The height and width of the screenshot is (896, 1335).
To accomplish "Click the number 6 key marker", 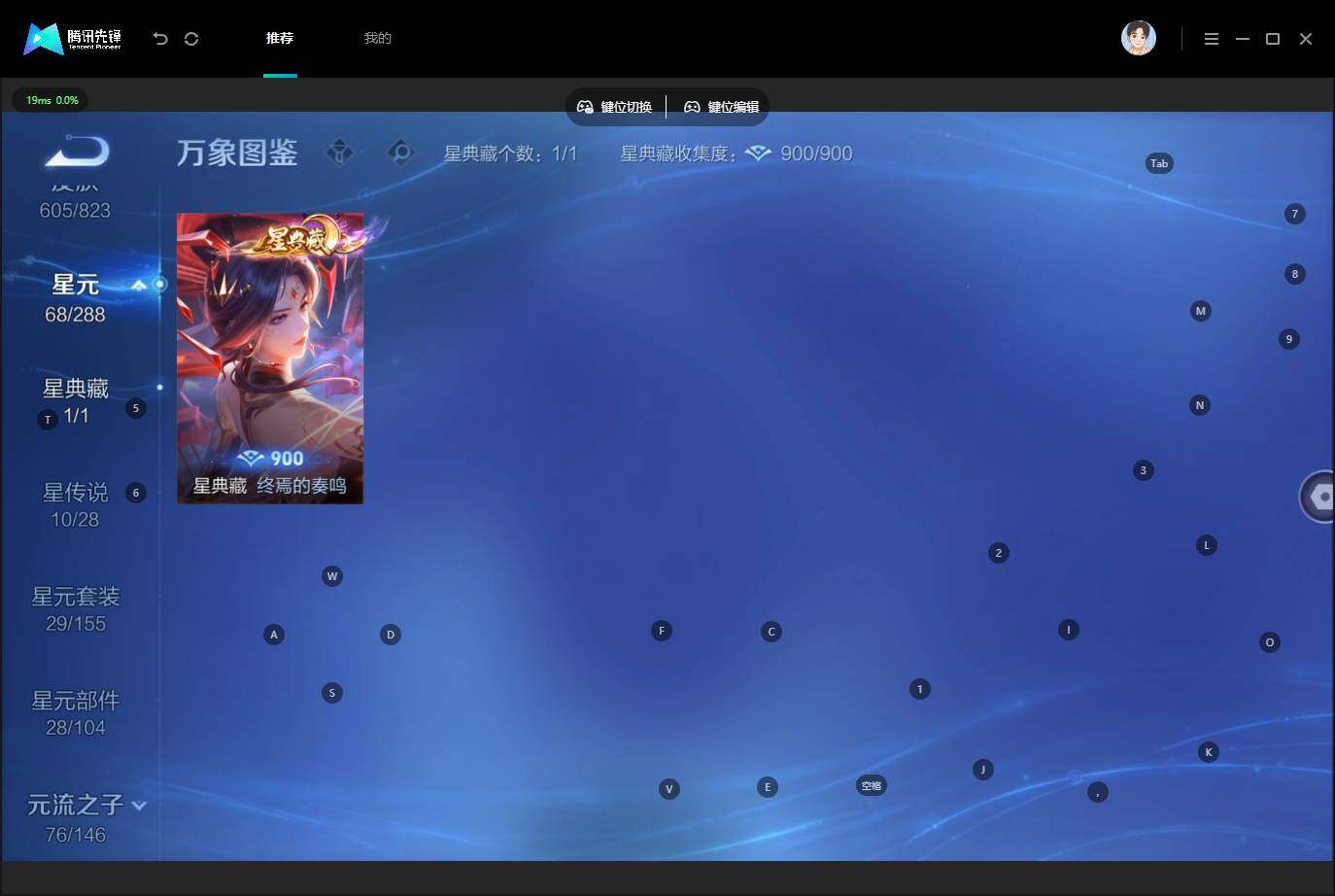I will 136,493.
